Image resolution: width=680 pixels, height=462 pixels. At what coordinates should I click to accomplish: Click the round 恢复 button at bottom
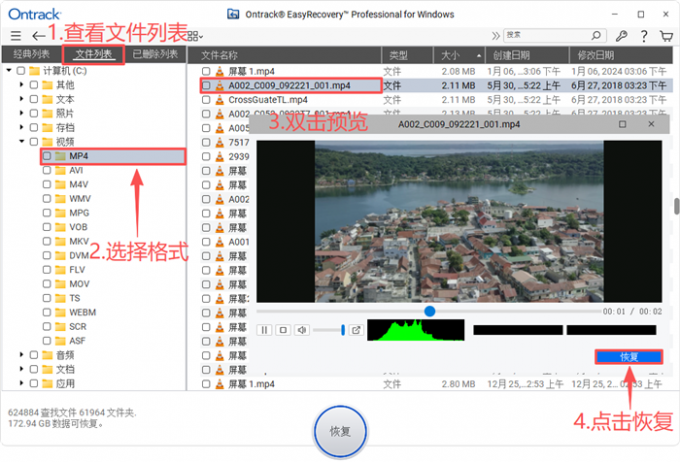coord(340,431)
